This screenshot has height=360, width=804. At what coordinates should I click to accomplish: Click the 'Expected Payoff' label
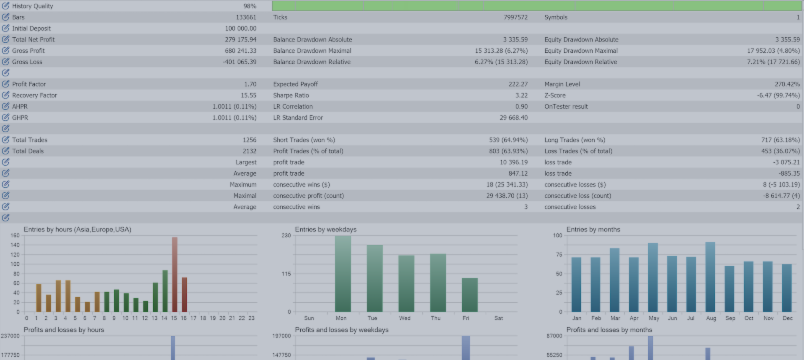[x=295, y=84]
